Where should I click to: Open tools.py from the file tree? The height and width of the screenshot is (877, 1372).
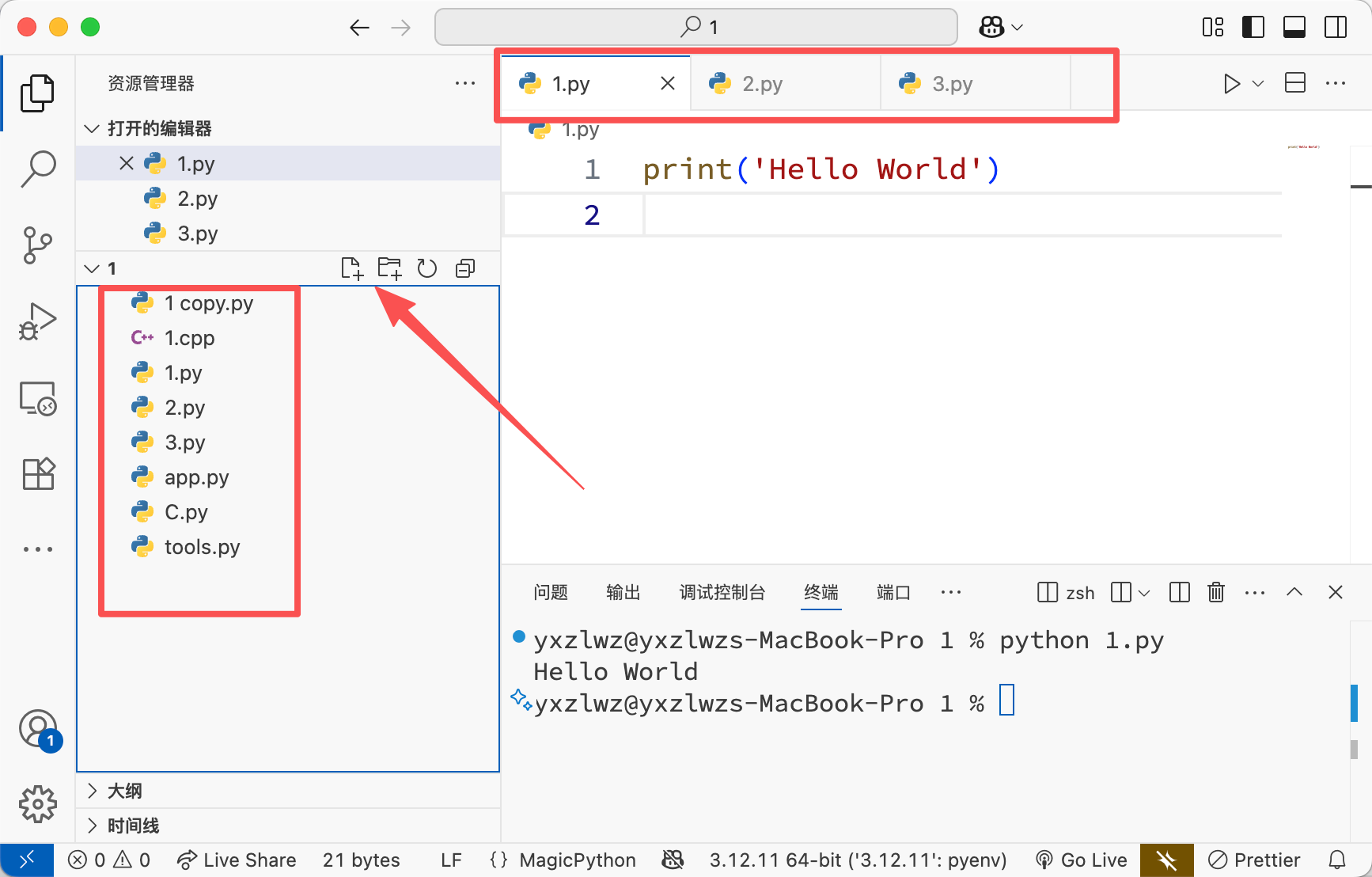[x=202, y=547]
